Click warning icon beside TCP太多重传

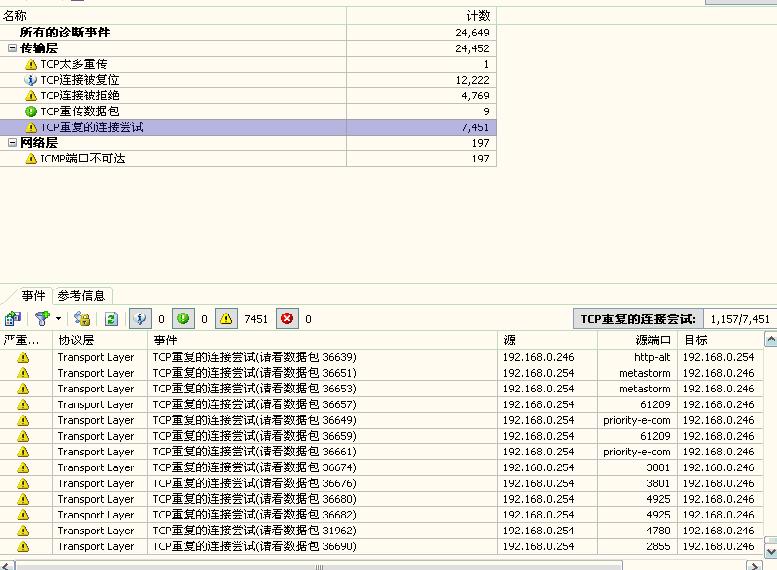click(x=31, y=64)
